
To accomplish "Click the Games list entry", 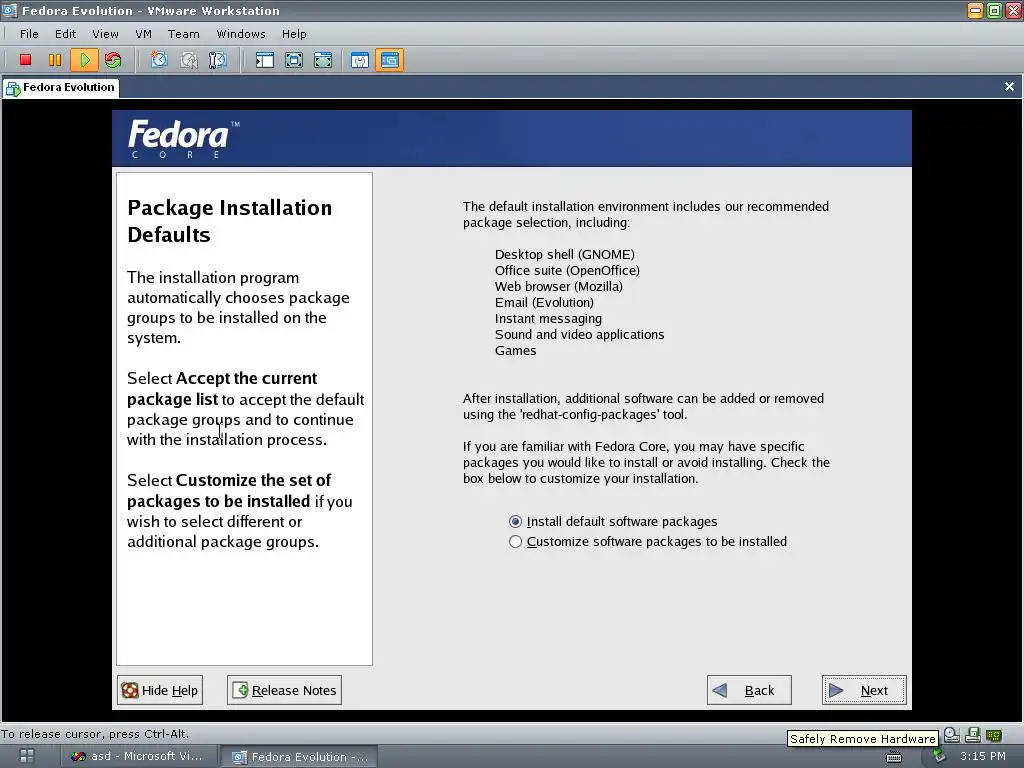I will click(x=515, y=350).
